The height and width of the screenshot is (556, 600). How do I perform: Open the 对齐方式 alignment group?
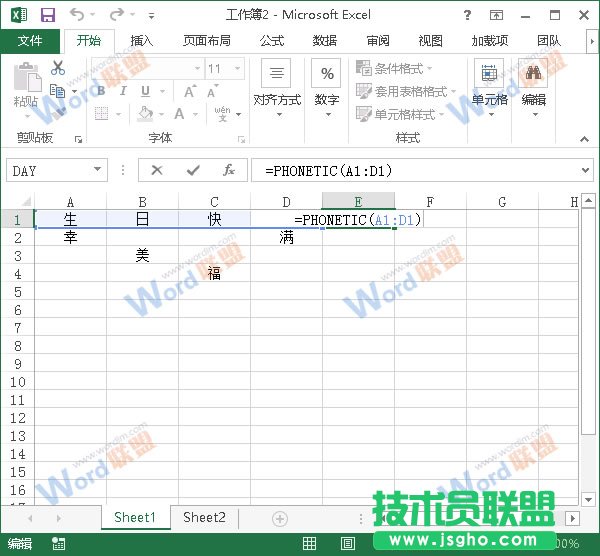coord(277,89)
